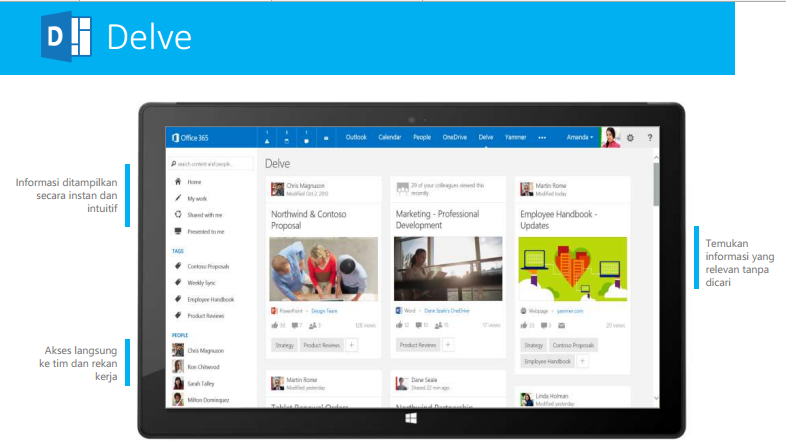This screenshot has height=442, width=786.
Task: Open the help question mark icon
Action: [x=650, y=137]
